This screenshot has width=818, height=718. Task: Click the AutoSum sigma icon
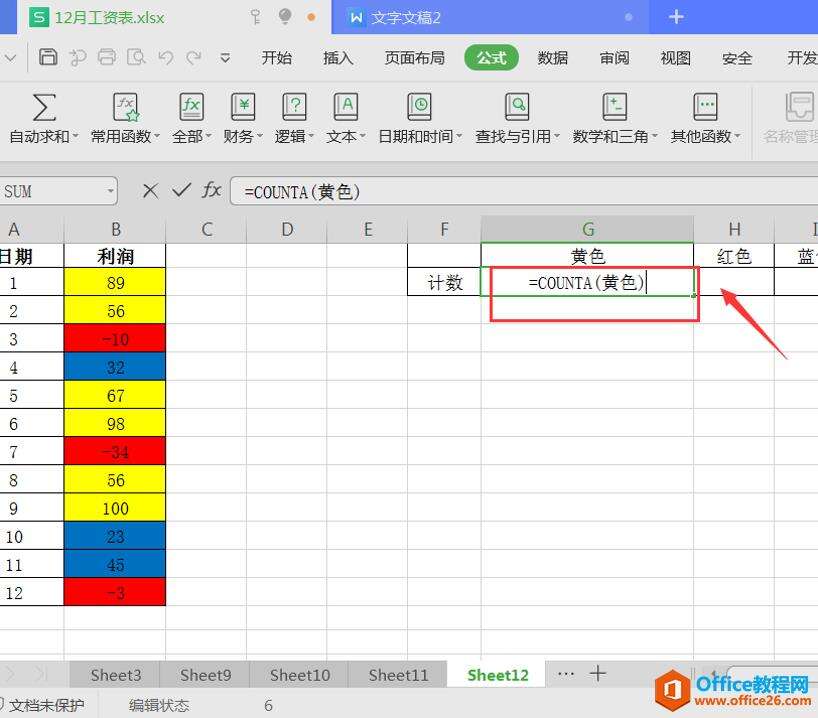pos(44,107)
